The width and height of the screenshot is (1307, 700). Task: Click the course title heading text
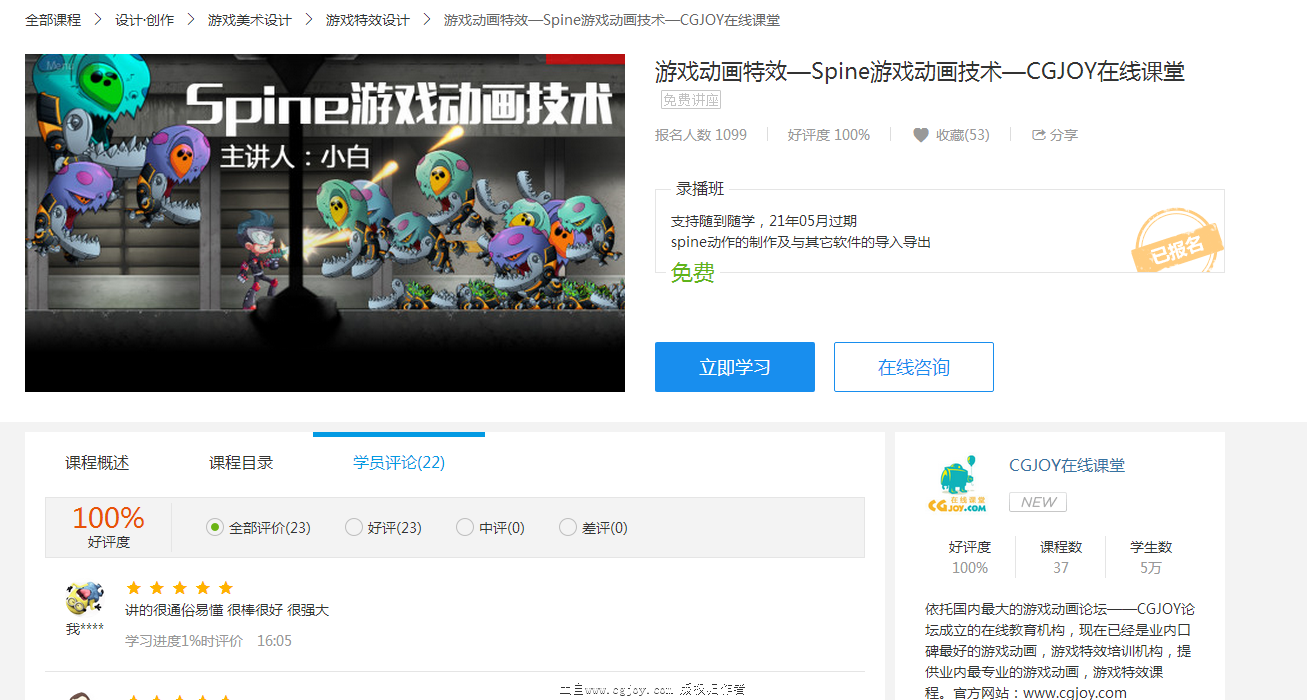point(920,71)
